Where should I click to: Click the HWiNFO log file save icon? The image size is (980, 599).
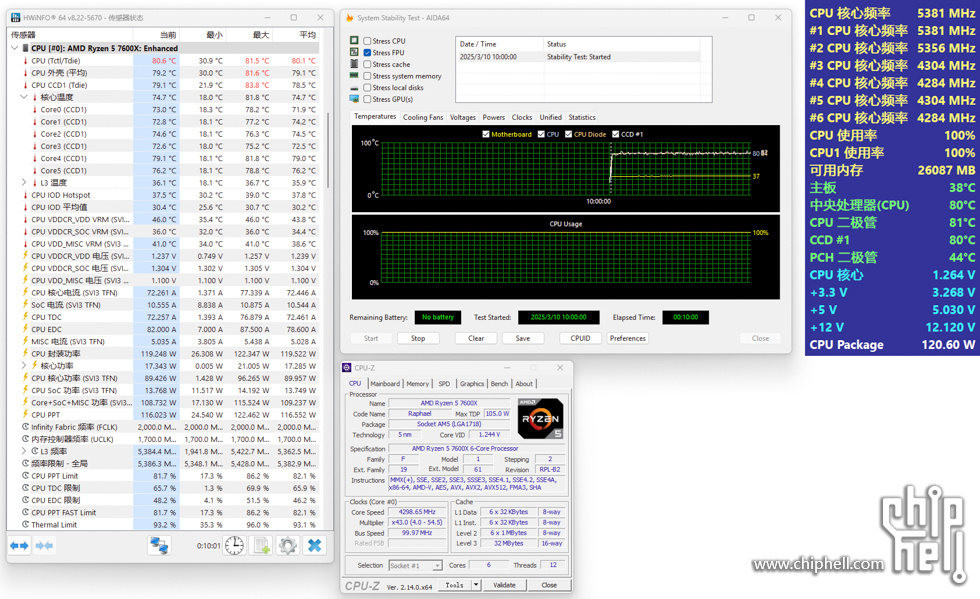(x=262, y=546)
